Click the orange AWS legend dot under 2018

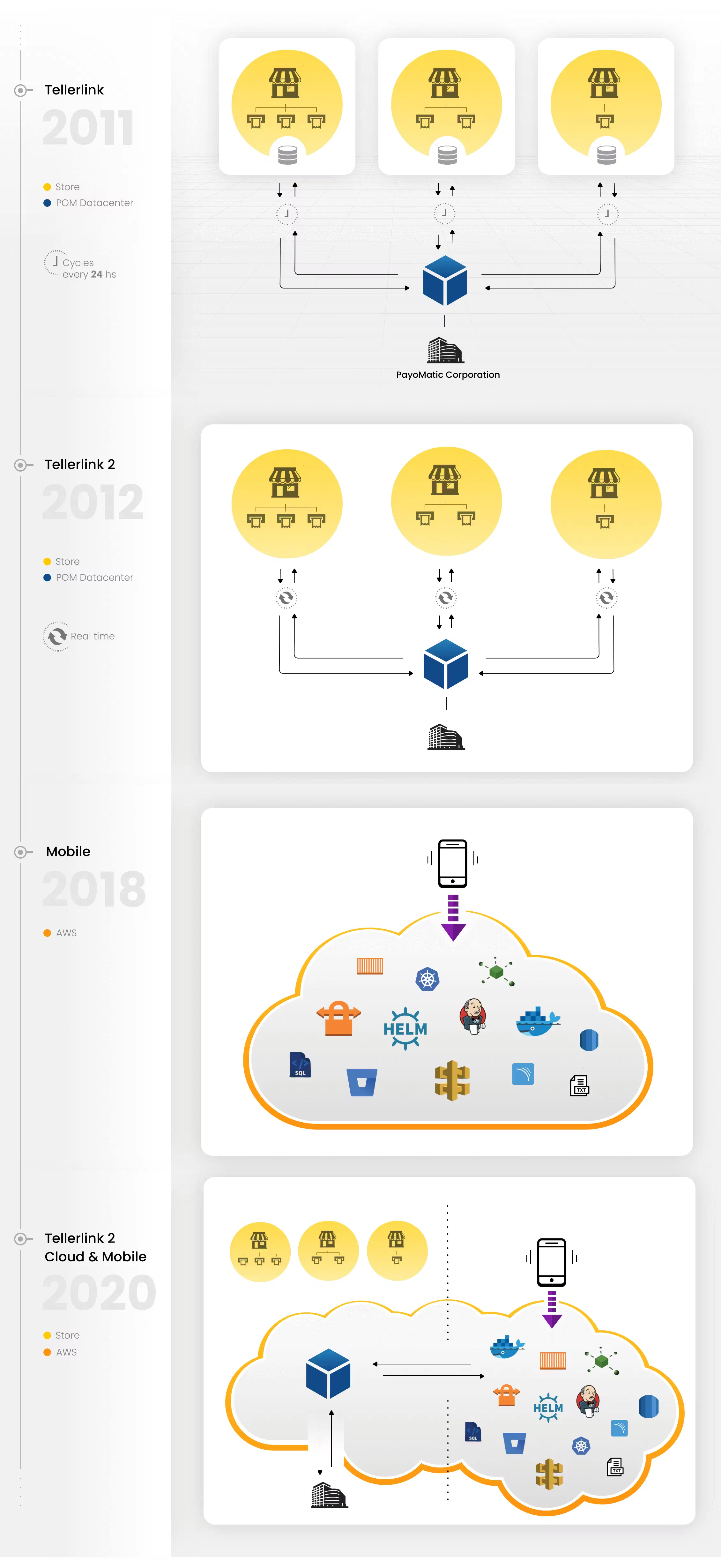pos(47,933)
